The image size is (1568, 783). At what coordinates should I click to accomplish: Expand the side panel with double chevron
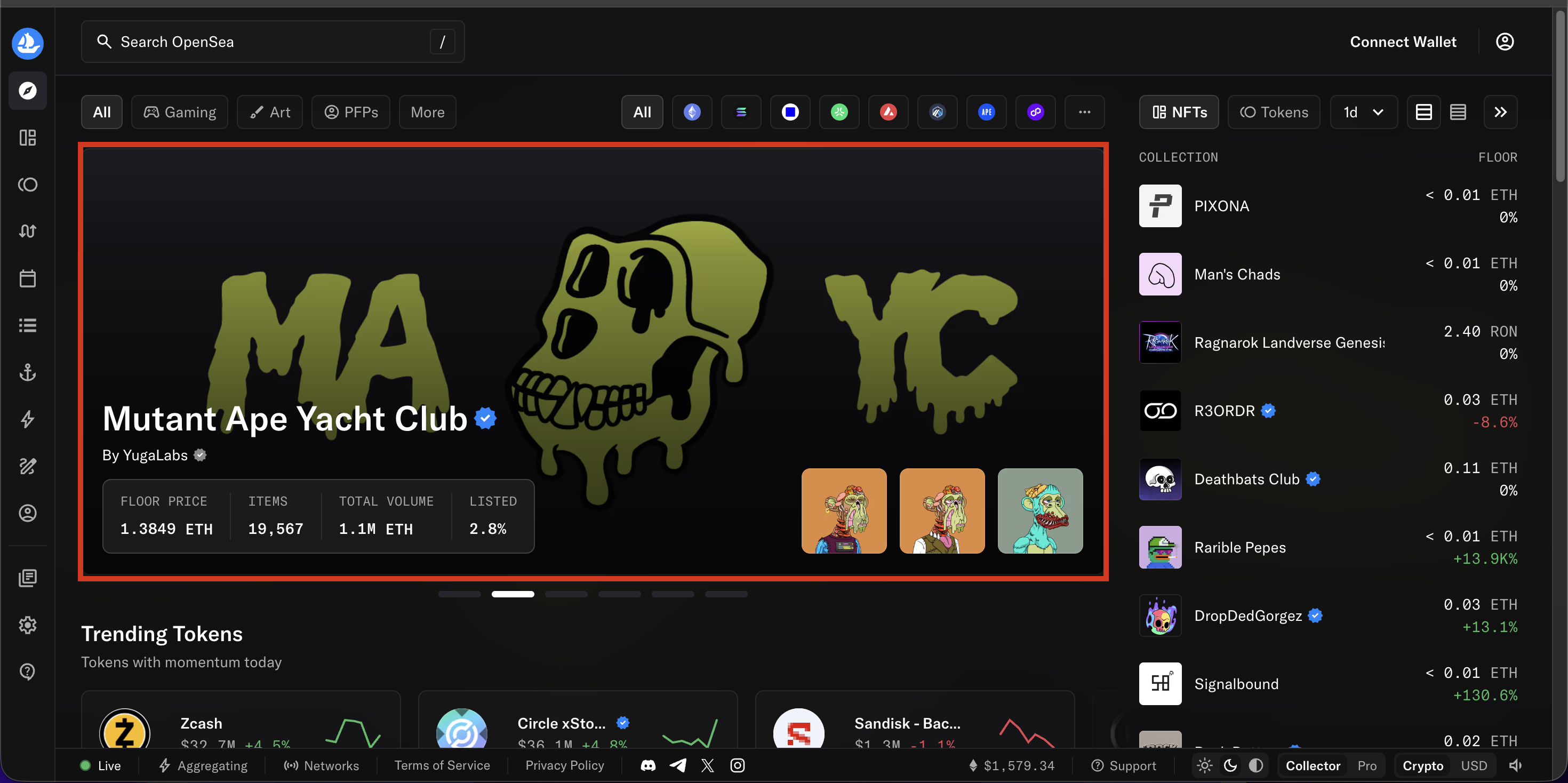(1500, 112)
